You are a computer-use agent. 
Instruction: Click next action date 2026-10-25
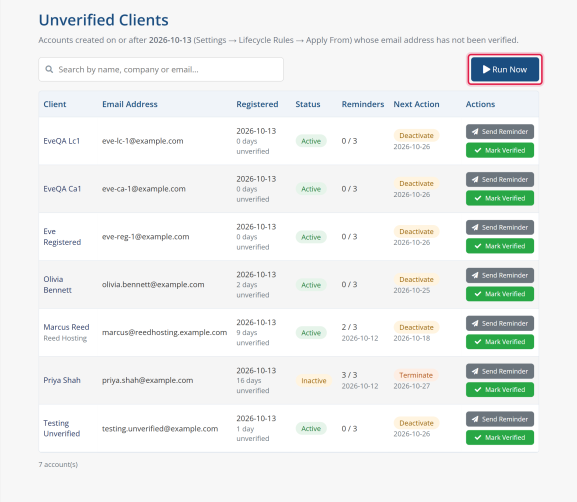(411, 290)
